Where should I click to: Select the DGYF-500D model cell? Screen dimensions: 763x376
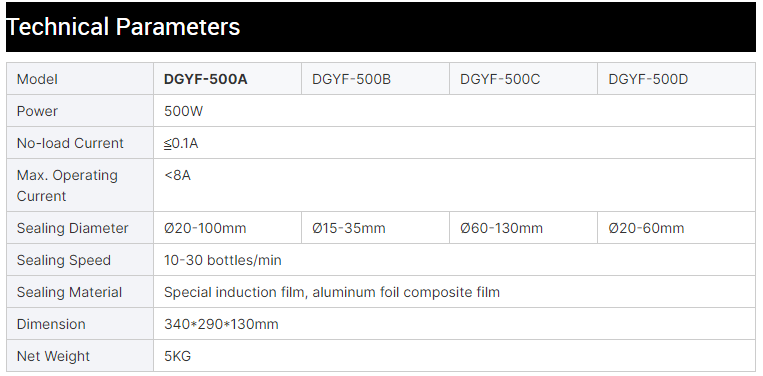coord(676,79)
